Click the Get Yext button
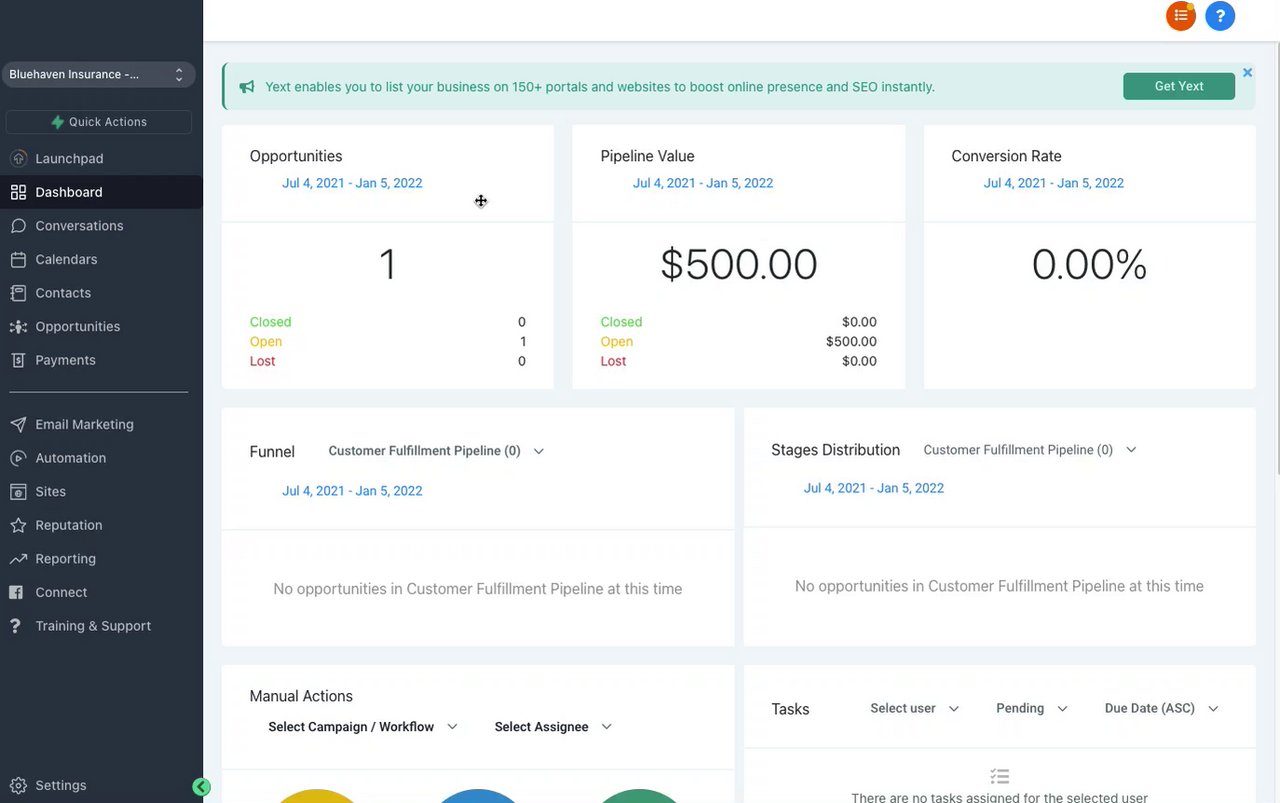1280x803 pixels. (x=1179, y=86)
